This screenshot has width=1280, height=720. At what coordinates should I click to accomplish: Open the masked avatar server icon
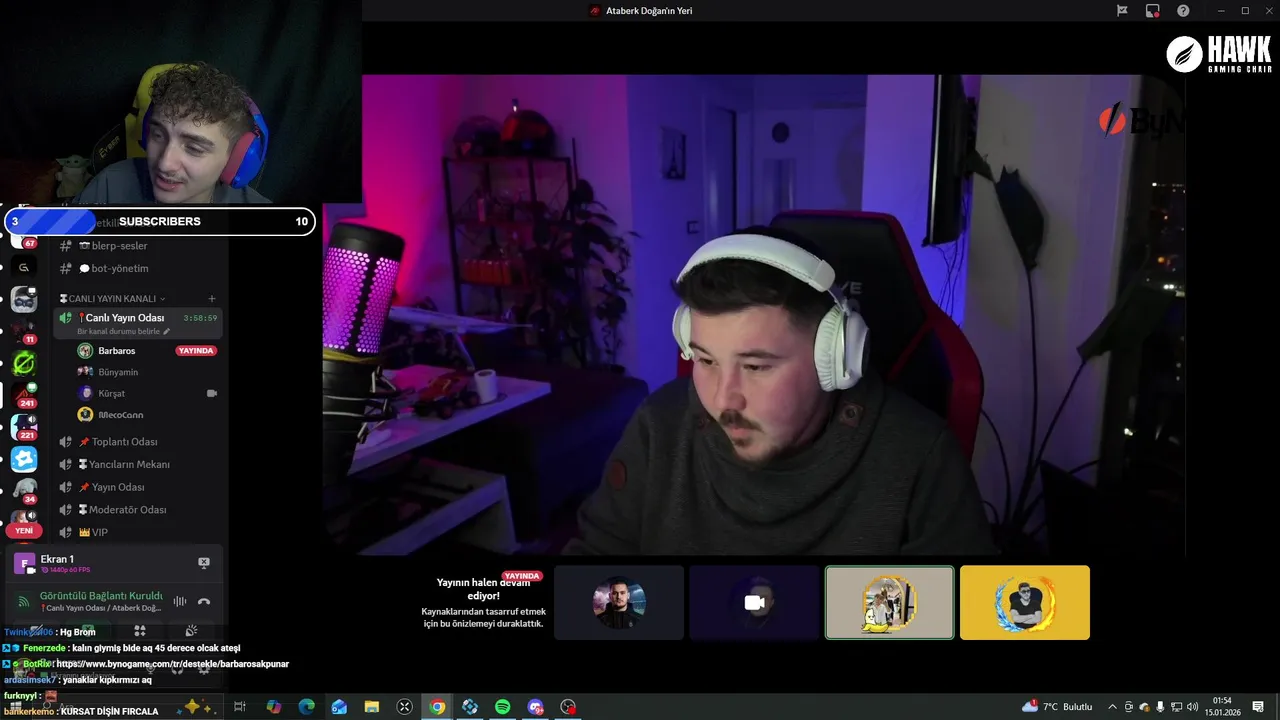click(24, 299)
